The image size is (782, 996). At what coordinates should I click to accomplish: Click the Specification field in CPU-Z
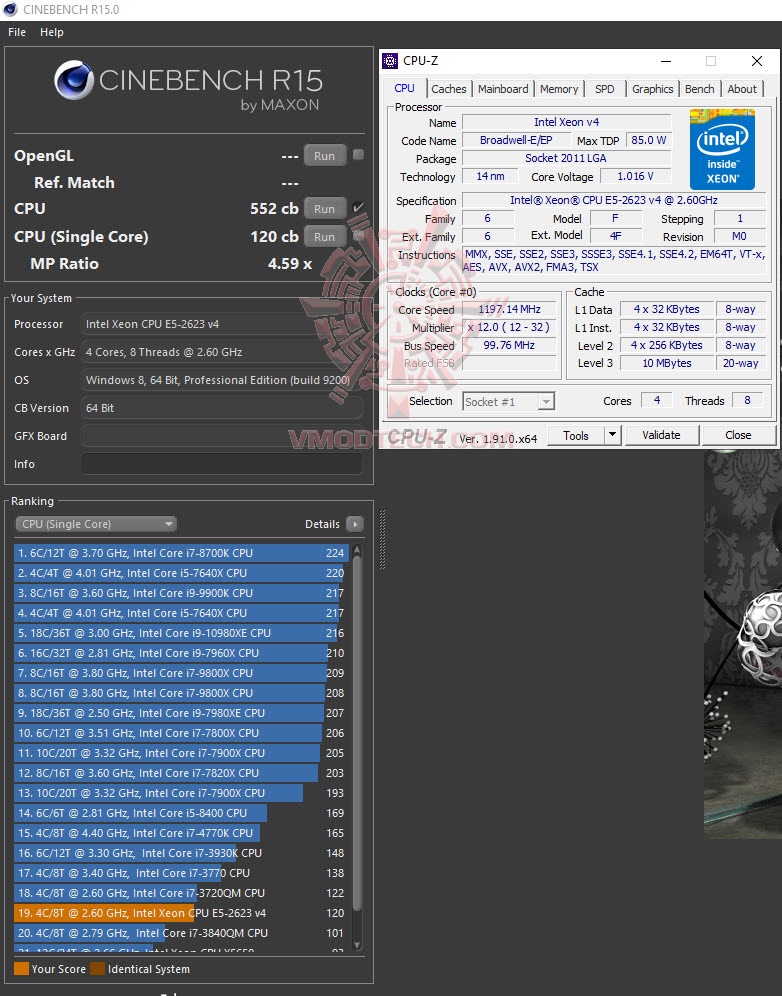coord(613,200)
